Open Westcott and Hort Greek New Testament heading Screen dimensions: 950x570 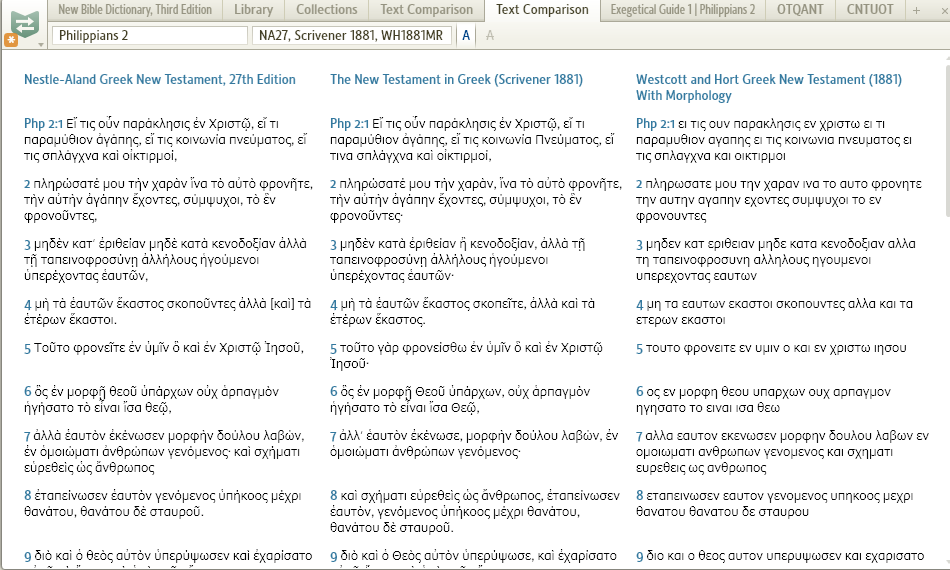point(769,87)
